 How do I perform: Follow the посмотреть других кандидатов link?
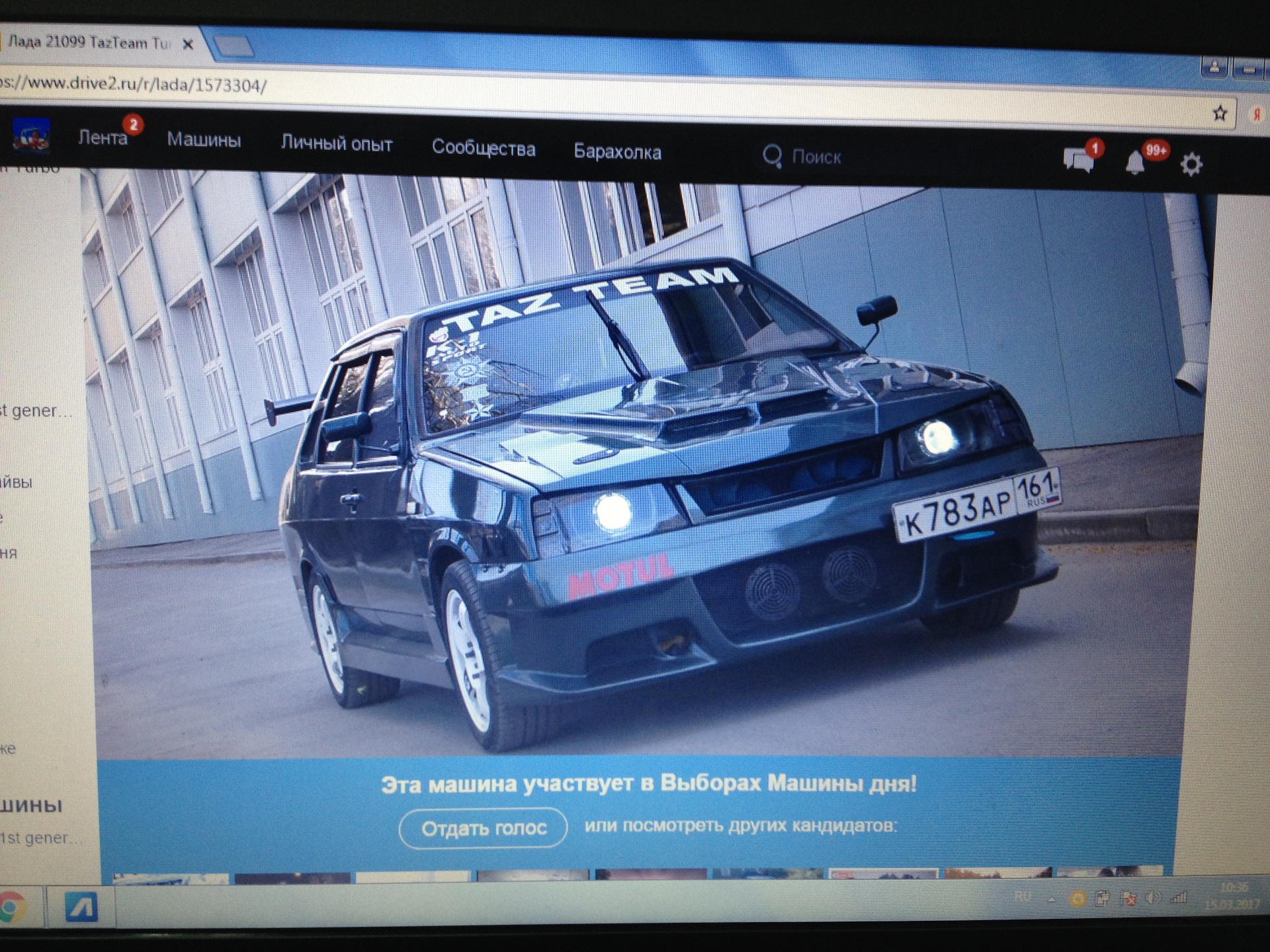[x=758, y=826]
